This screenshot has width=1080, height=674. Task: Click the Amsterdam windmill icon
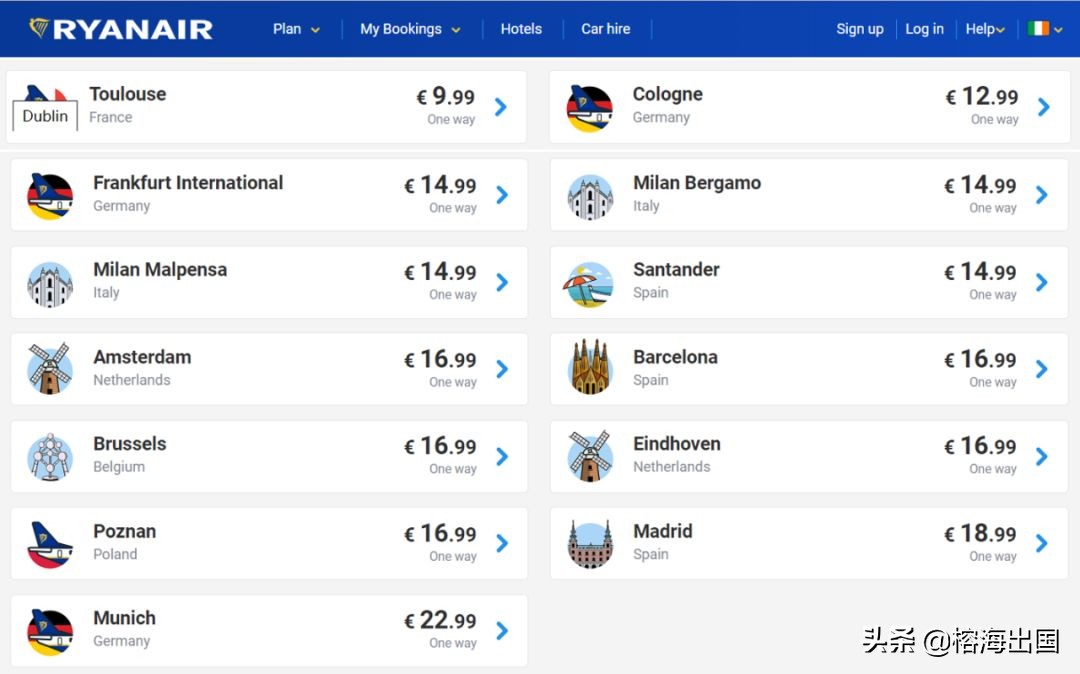click(50, 369)
